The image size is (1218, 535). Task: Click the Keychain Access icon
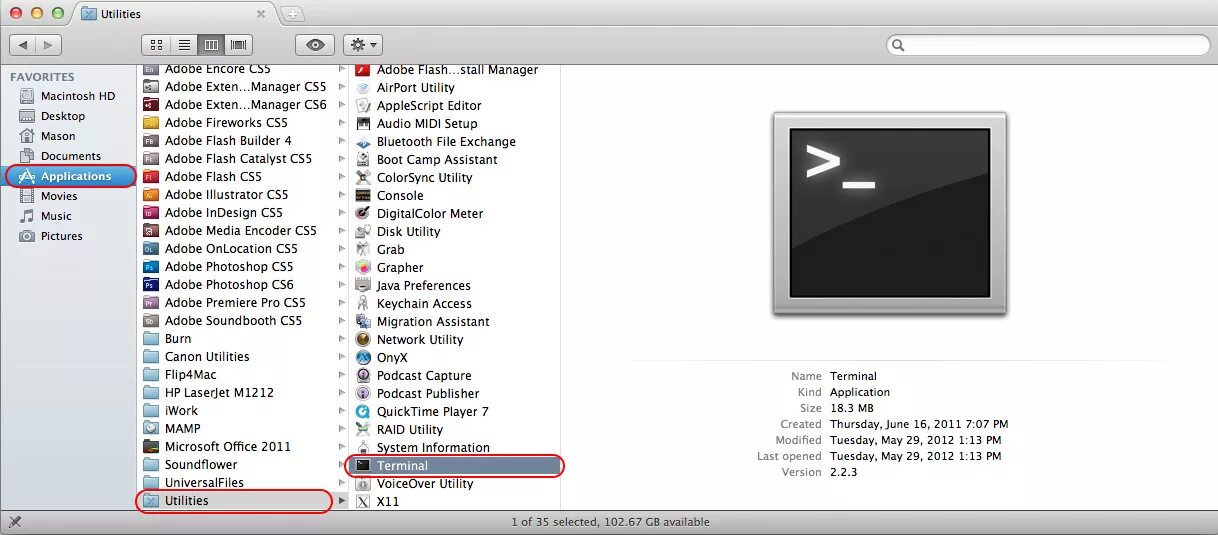364,304
